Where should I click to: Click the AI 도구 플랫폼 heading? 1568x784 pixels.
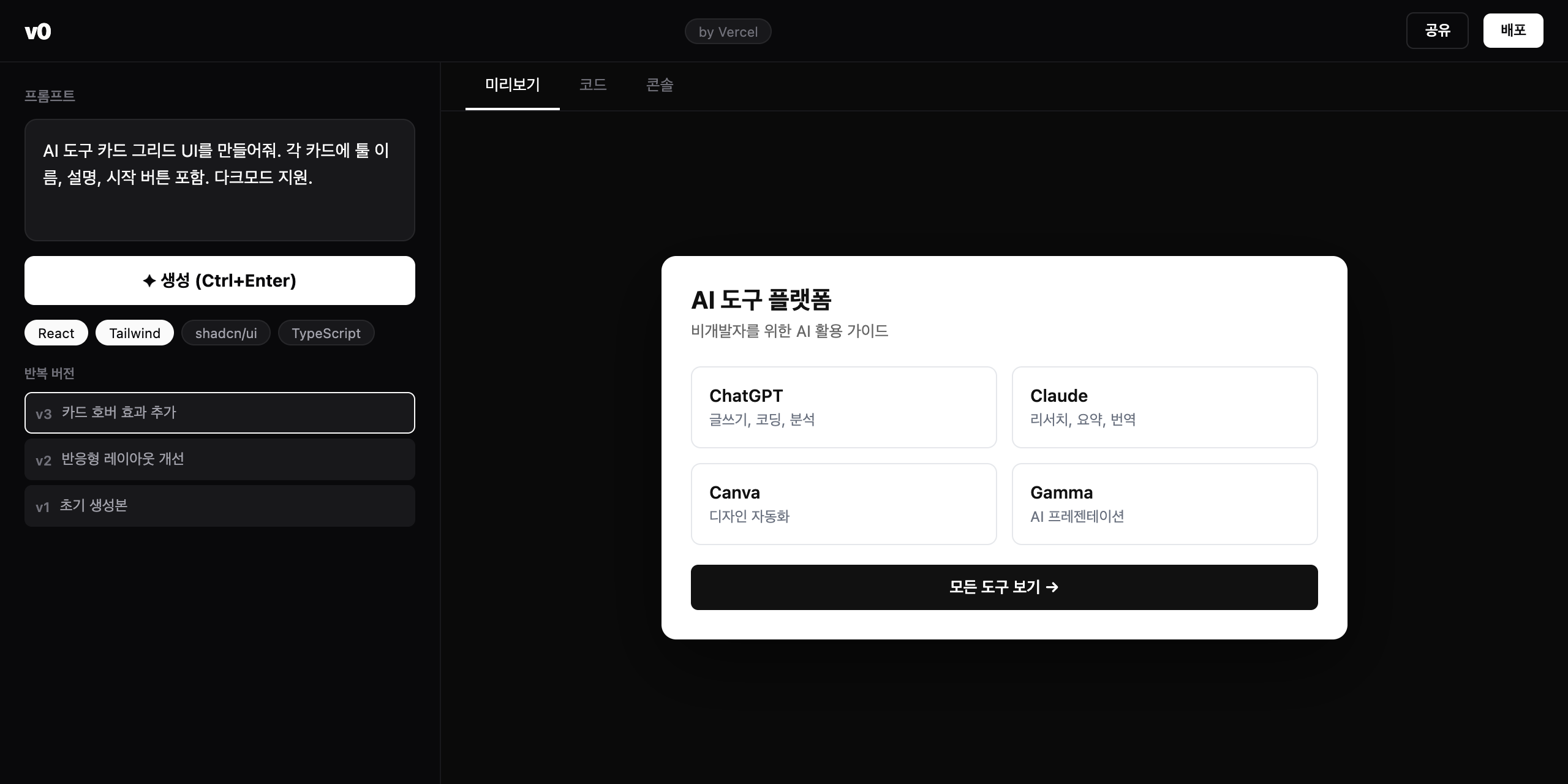point(761,300)
